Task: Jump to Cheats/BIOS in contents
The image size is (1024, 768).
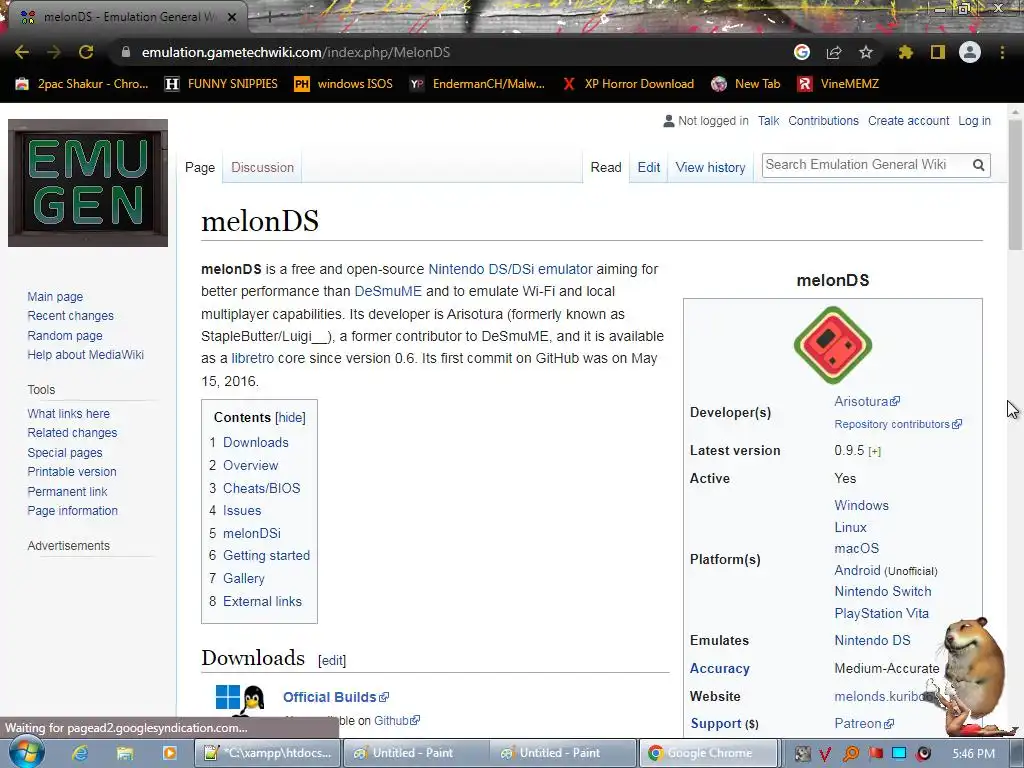Action: [261, 488]
